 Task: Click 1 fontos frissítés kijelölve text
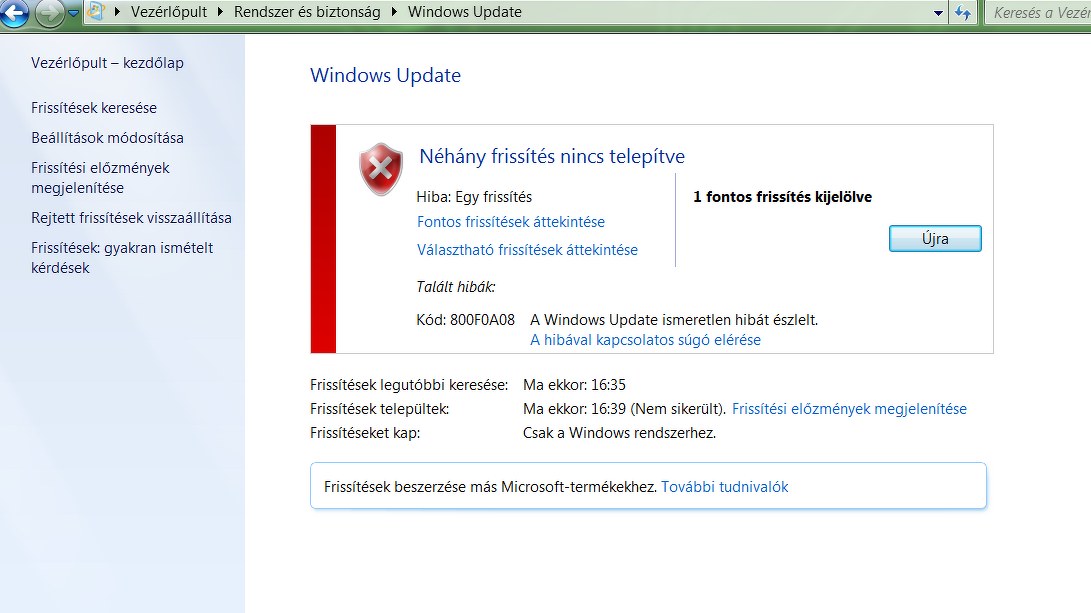782,197
